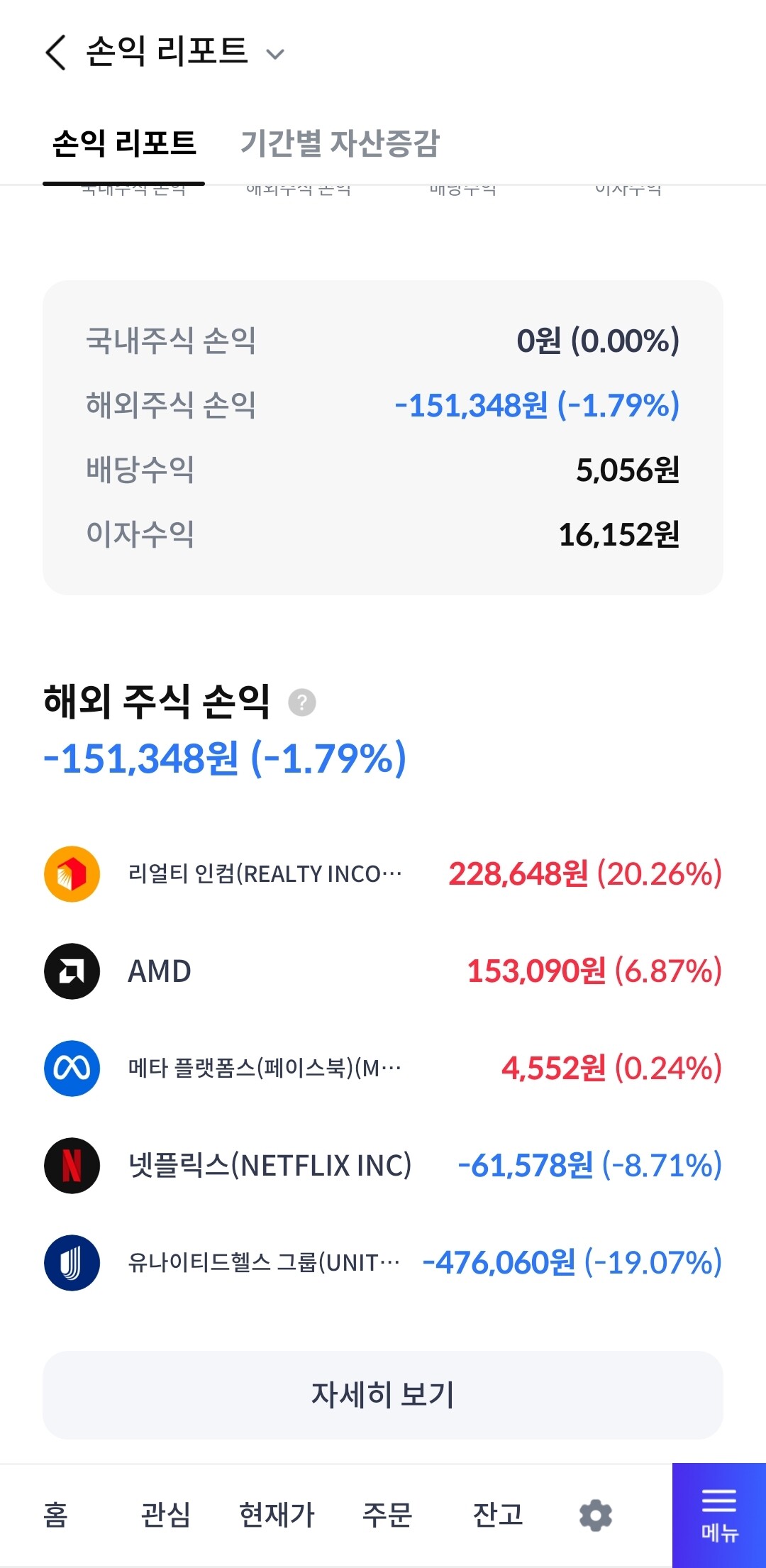This screenshot has height=1568, width=766.
Task: Select the 넷플릭스(NETFLIX INC) stock row
Action: [x=383, y=1166]
